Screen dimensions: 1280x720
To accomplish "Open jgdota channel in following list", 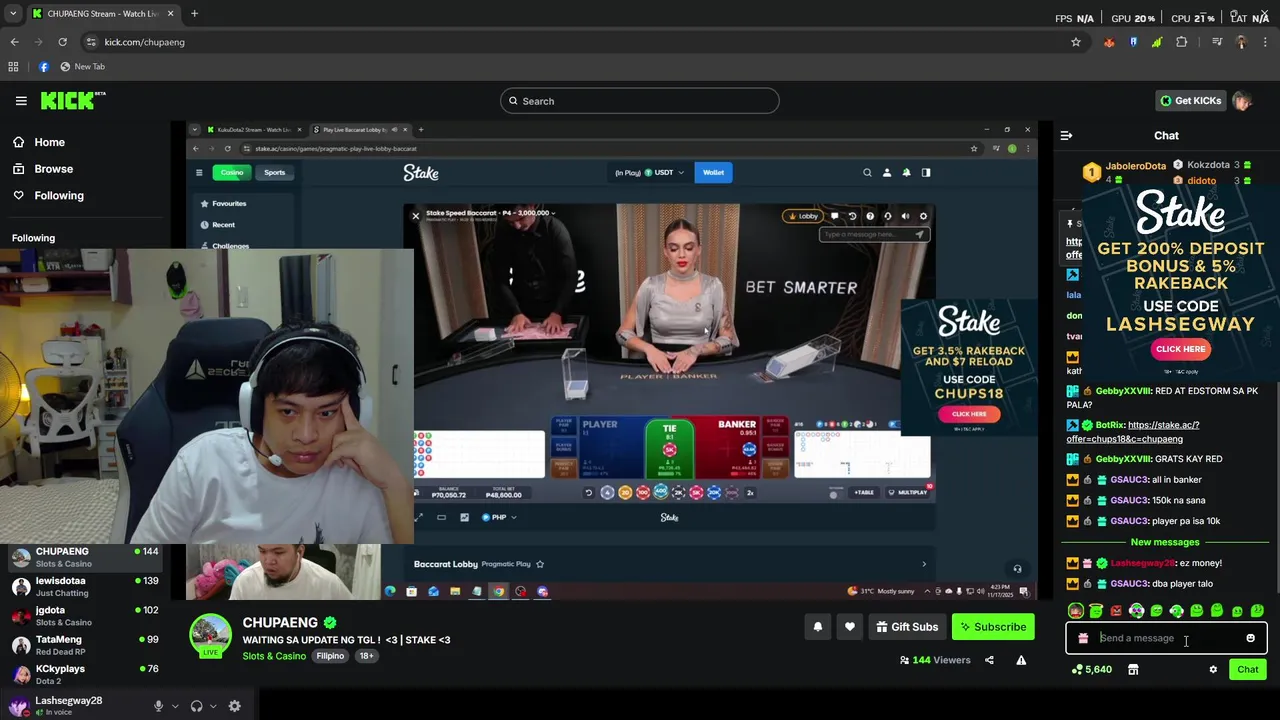I will click(85, 616).
